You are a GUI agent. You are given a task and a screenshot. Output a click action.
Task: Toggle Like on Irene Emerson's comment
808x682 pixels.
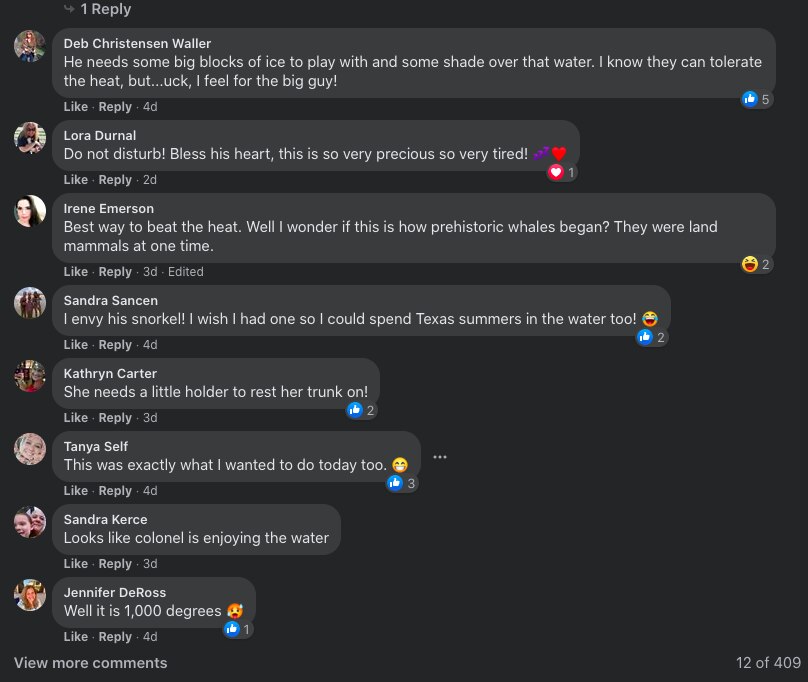pyautogui.click(x=76, y=272)
